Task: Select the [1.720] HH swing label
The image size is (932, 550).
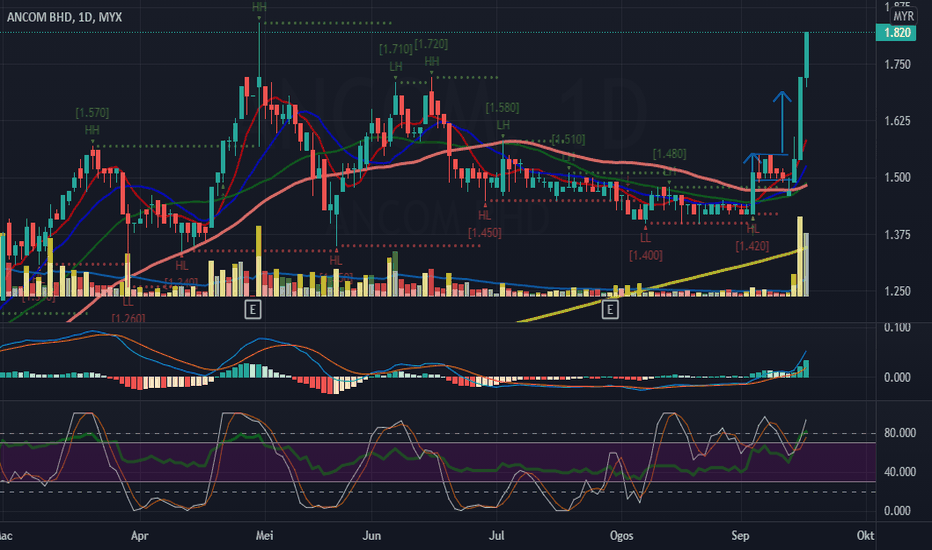Action: tap(432, 52)
